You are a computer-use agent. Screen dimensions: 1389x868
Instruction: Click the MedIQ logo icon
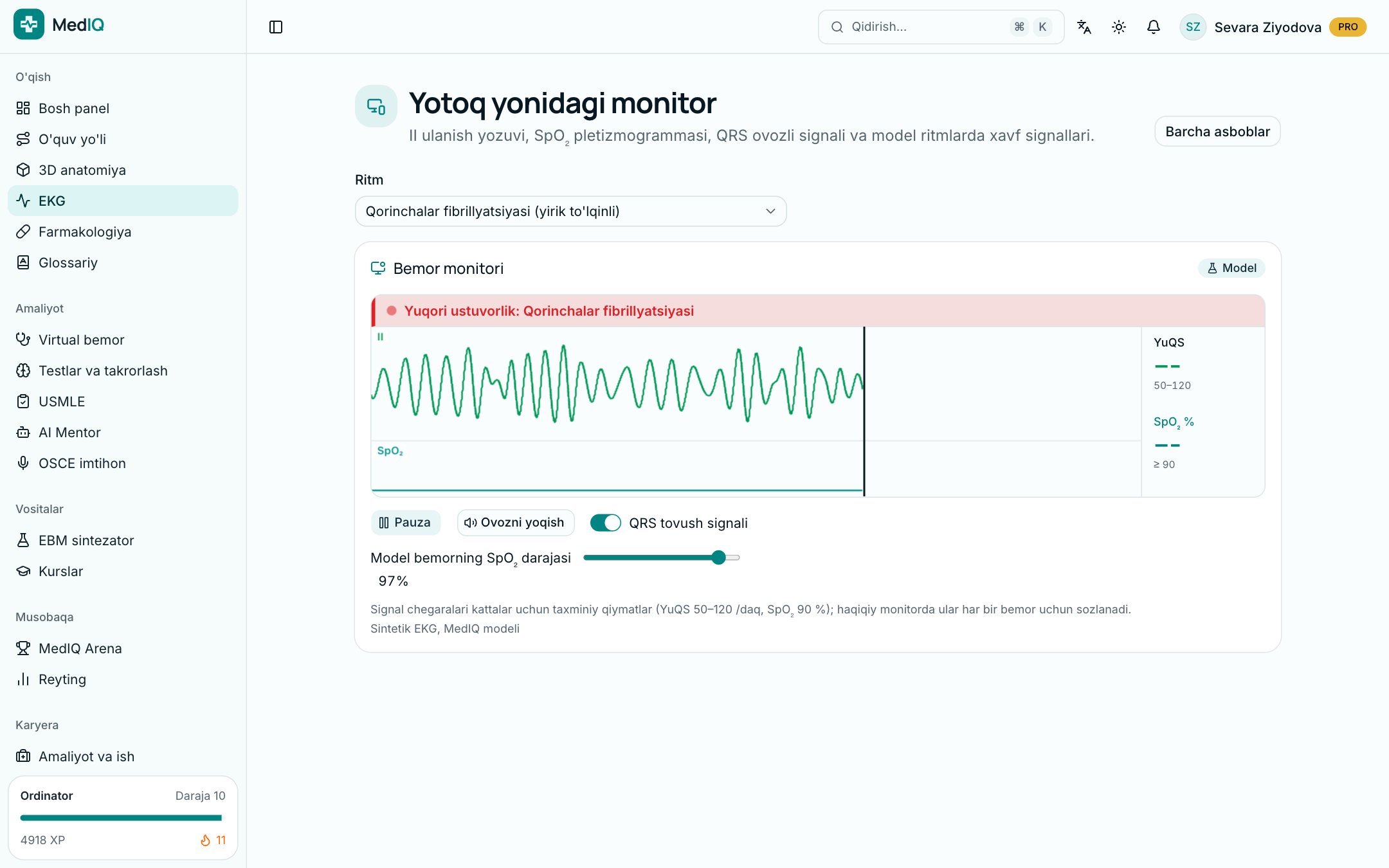click(29, 24)
